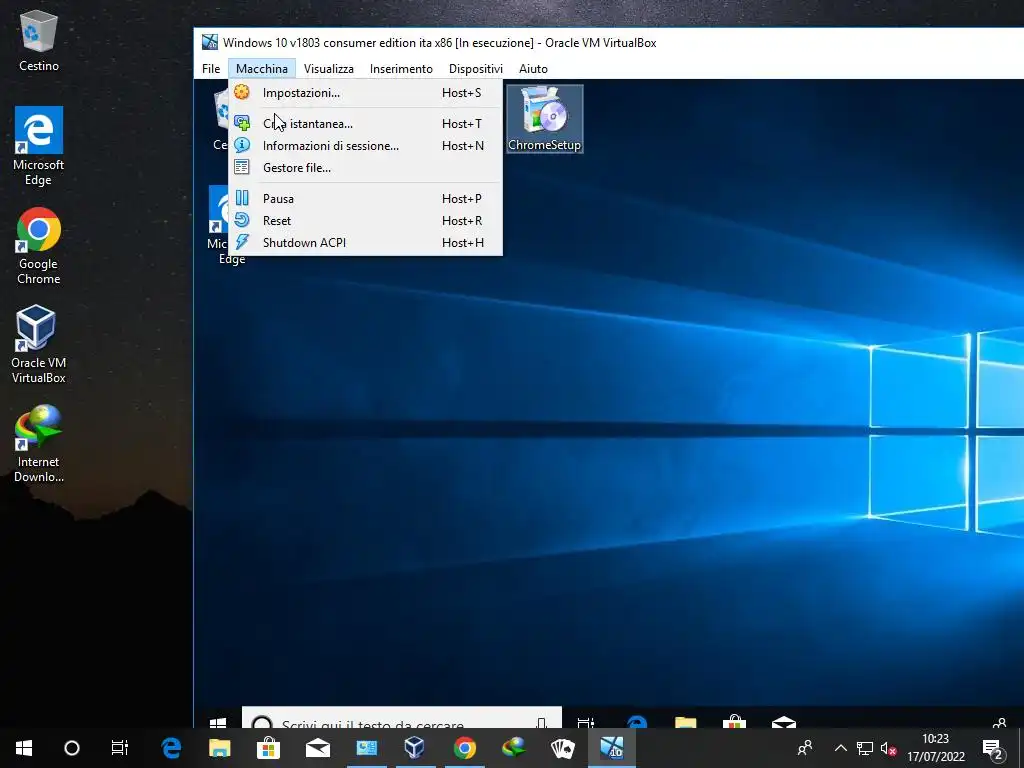Open the Inserimento menu
1024x768 pixels.
tap(401, 69)
